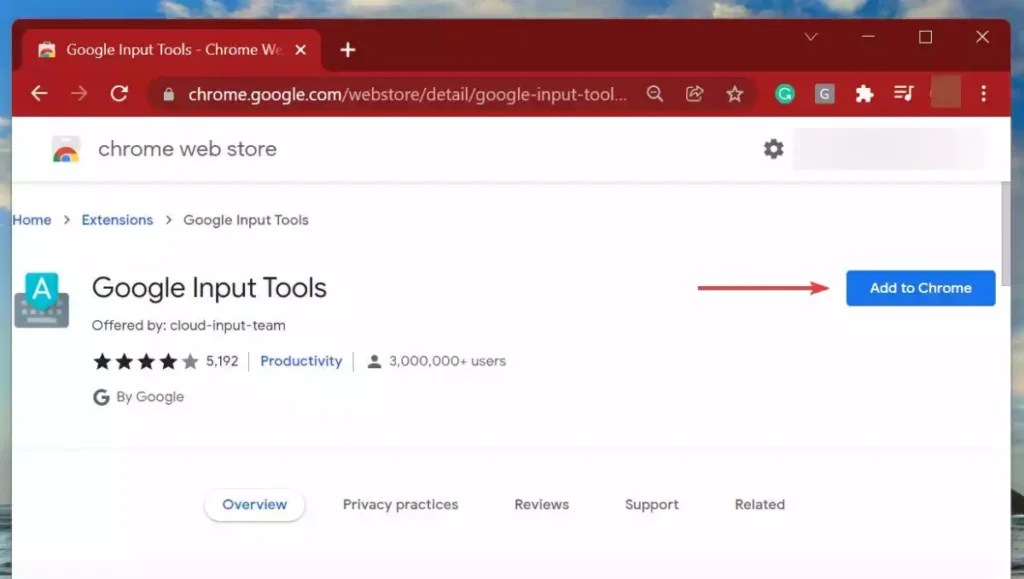Bookmark this page with the star icon

[x=735, y=93]
